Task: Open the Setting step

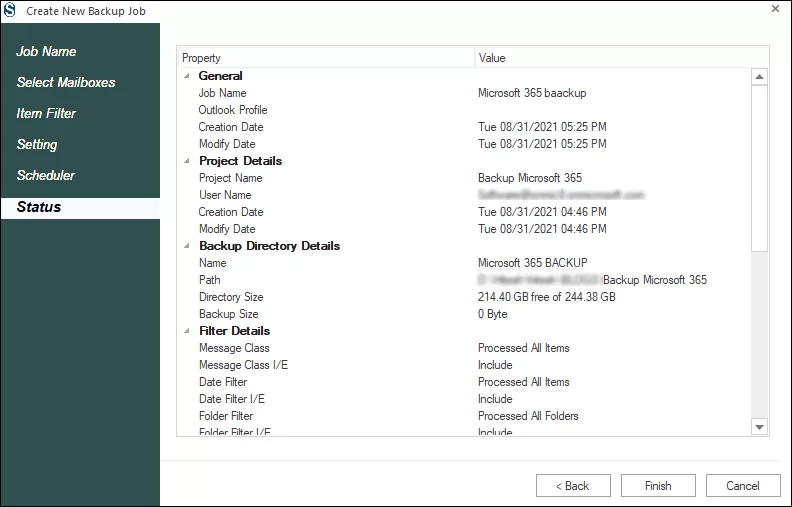Action: pos(37,144)
